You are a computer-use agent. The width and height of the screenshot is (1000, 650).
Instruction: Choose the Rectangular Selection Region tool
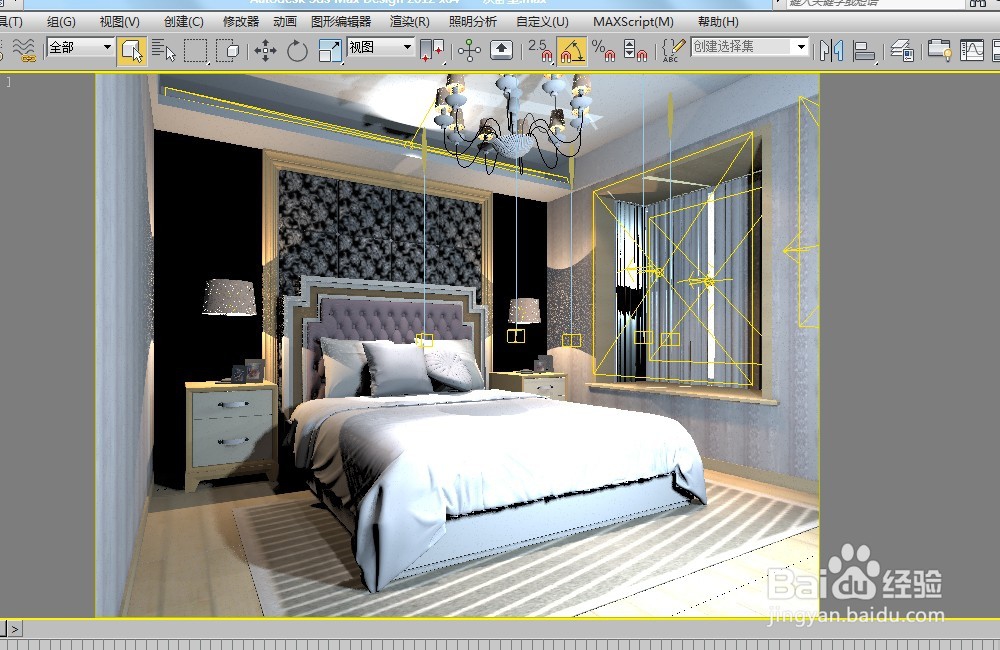pos(196,50)
